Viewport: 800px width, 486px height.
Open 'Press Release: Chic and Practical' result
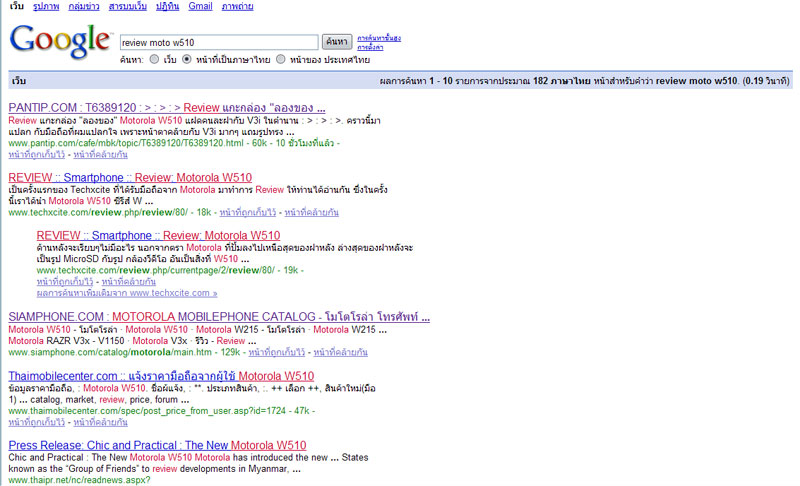point(157,445)
